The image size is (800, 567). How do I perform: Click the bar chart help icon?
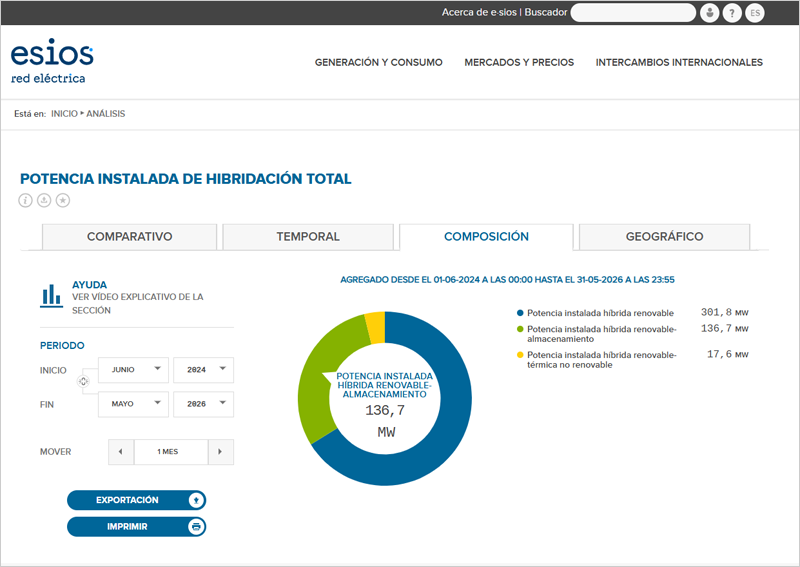pyautogui.click(x=52, y=295)
